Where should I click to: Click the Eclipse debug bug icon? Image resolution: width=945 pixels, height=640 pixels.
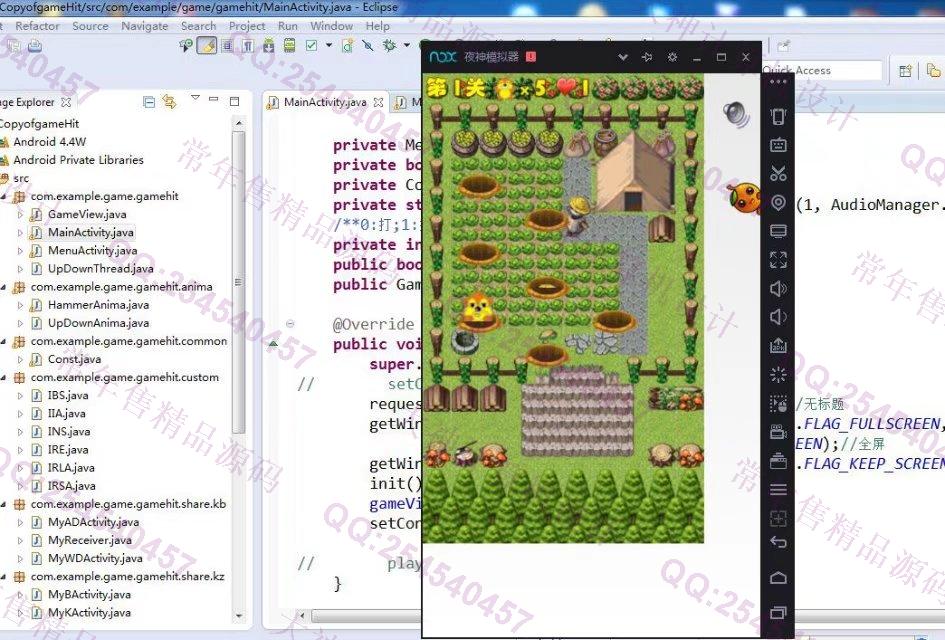389,46
